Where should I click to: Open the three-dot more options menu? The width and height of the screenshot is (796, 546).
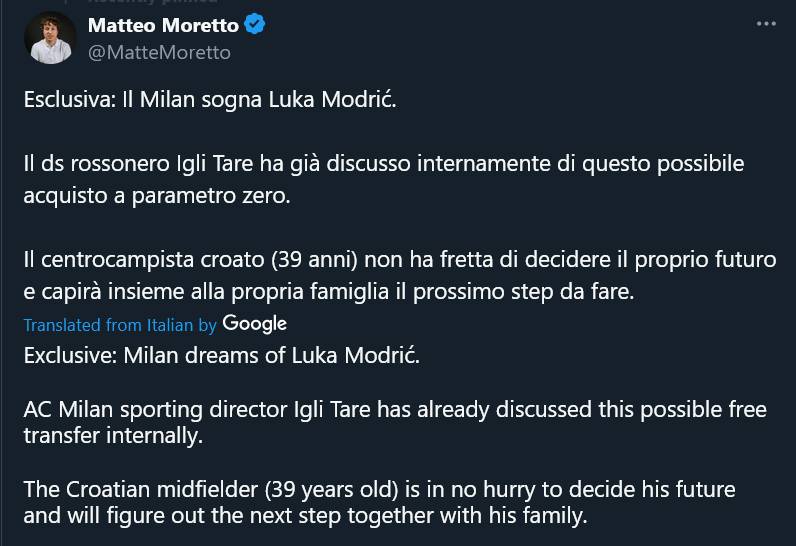tap(765, 24)
